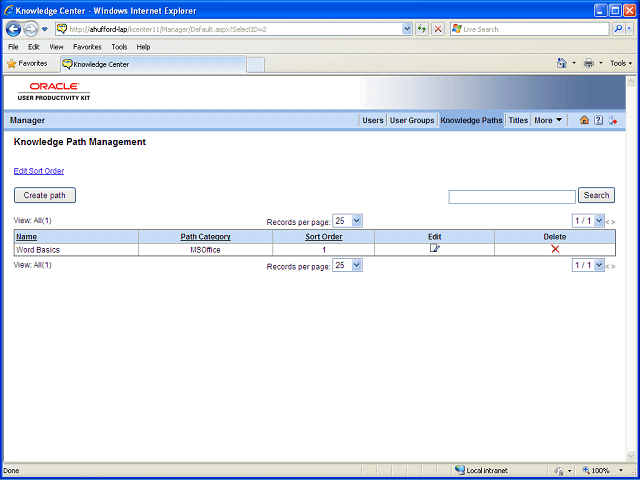
Task: Open the search provider dropdown arrow
Action: (629, 29)
